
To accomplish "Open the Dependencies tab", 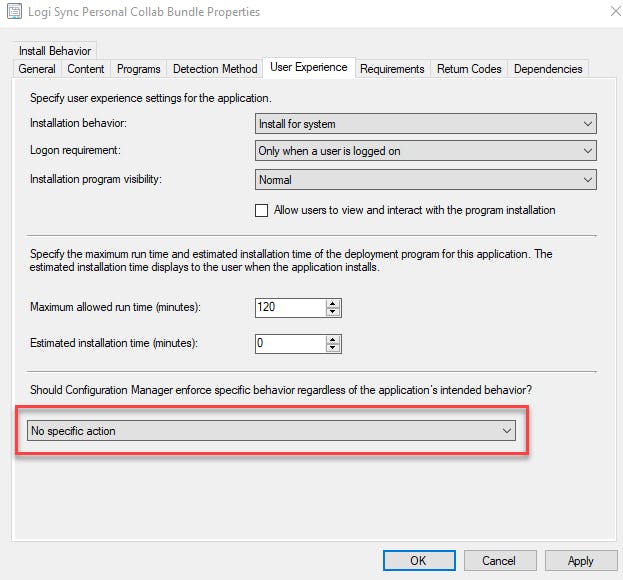I will point(548,69).
